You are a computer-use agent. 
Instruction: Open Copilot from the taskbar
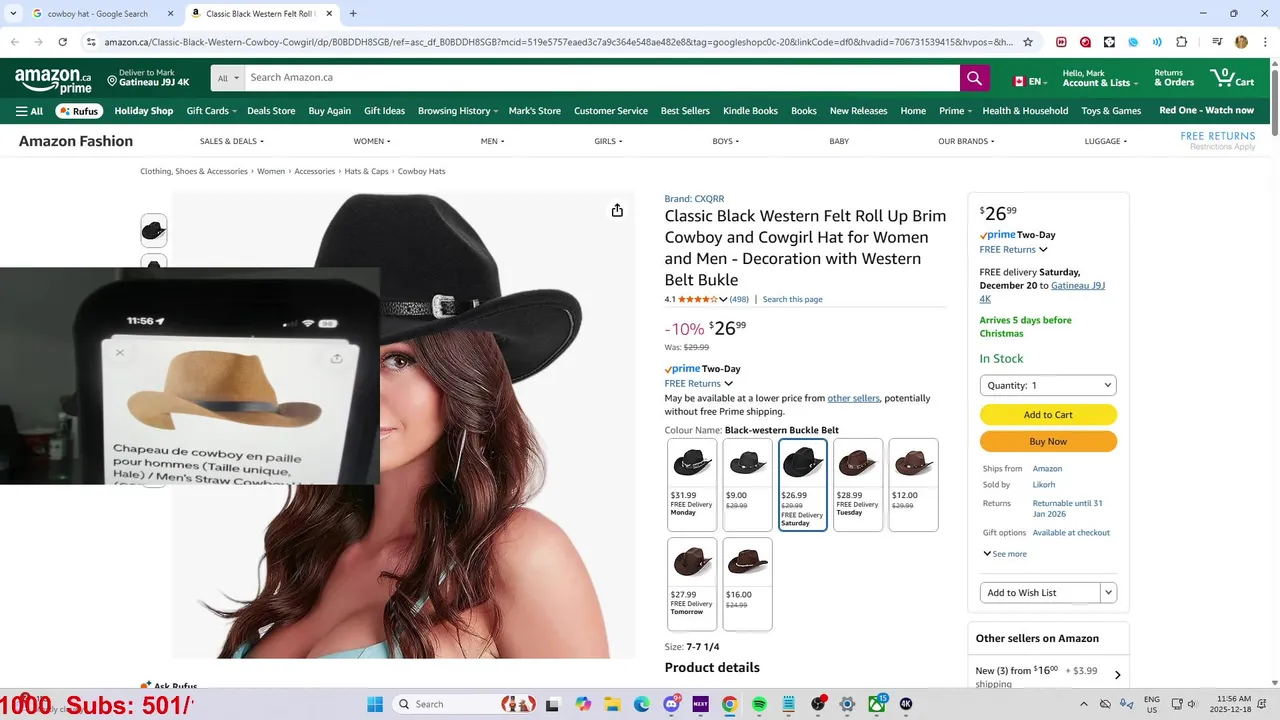coord(583,704)
